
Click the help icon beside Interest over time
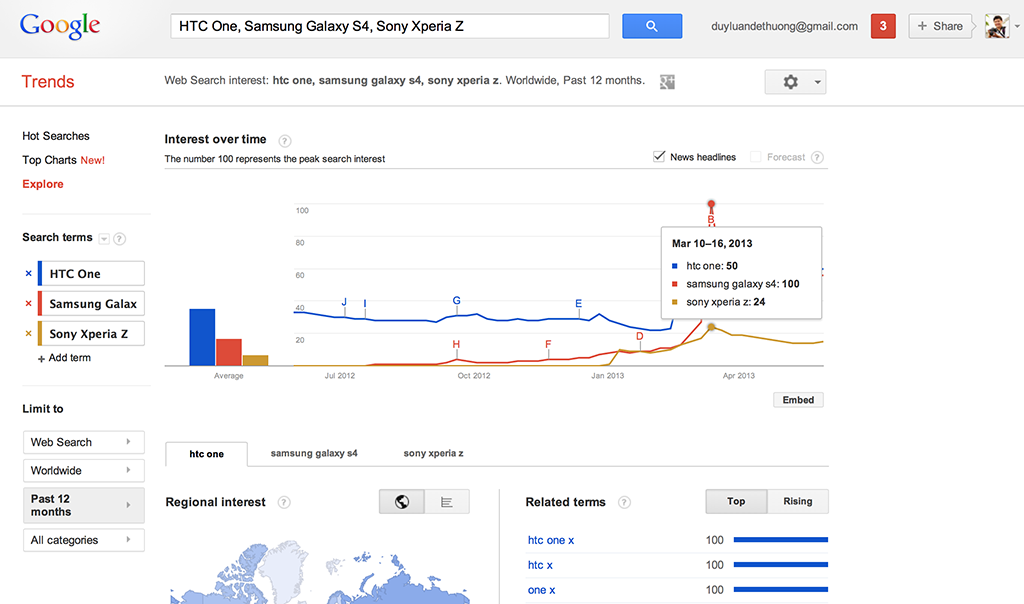click(285, 141)
